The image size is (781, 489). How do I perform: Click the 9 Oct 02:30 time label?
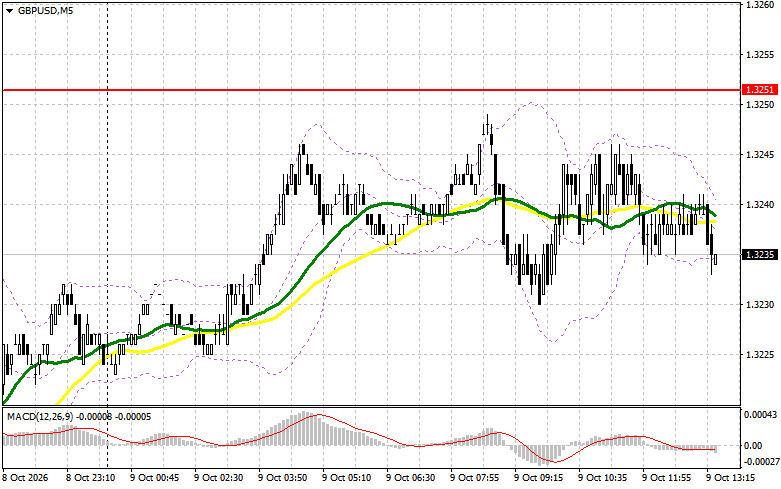(219, 478)
